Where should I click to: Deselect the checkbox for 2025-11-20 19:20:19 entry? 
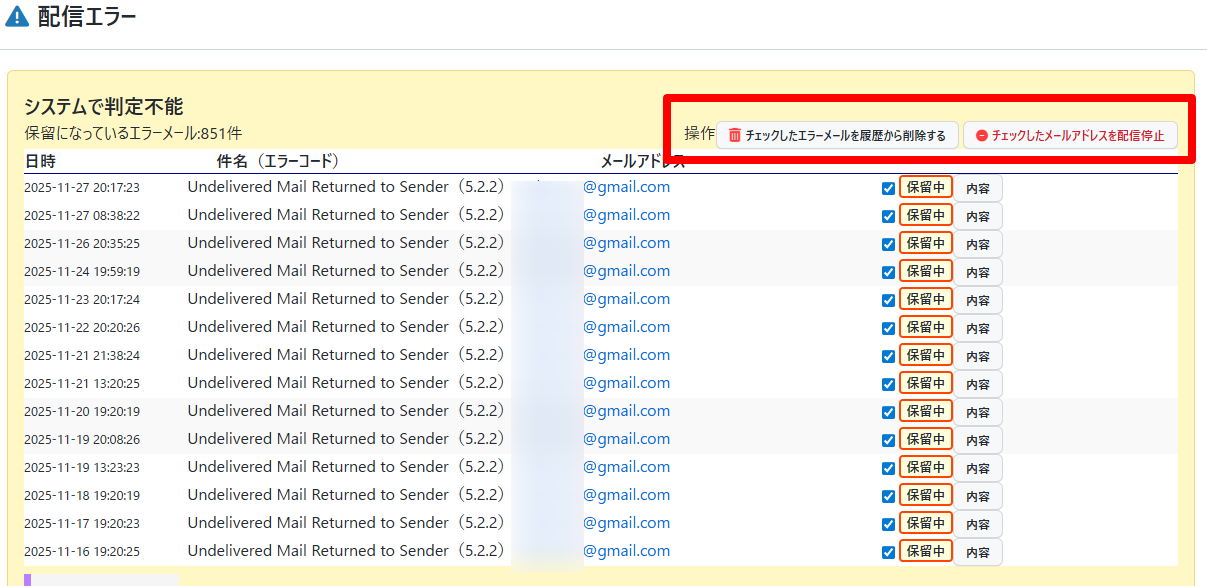click(x=889, y=412)
